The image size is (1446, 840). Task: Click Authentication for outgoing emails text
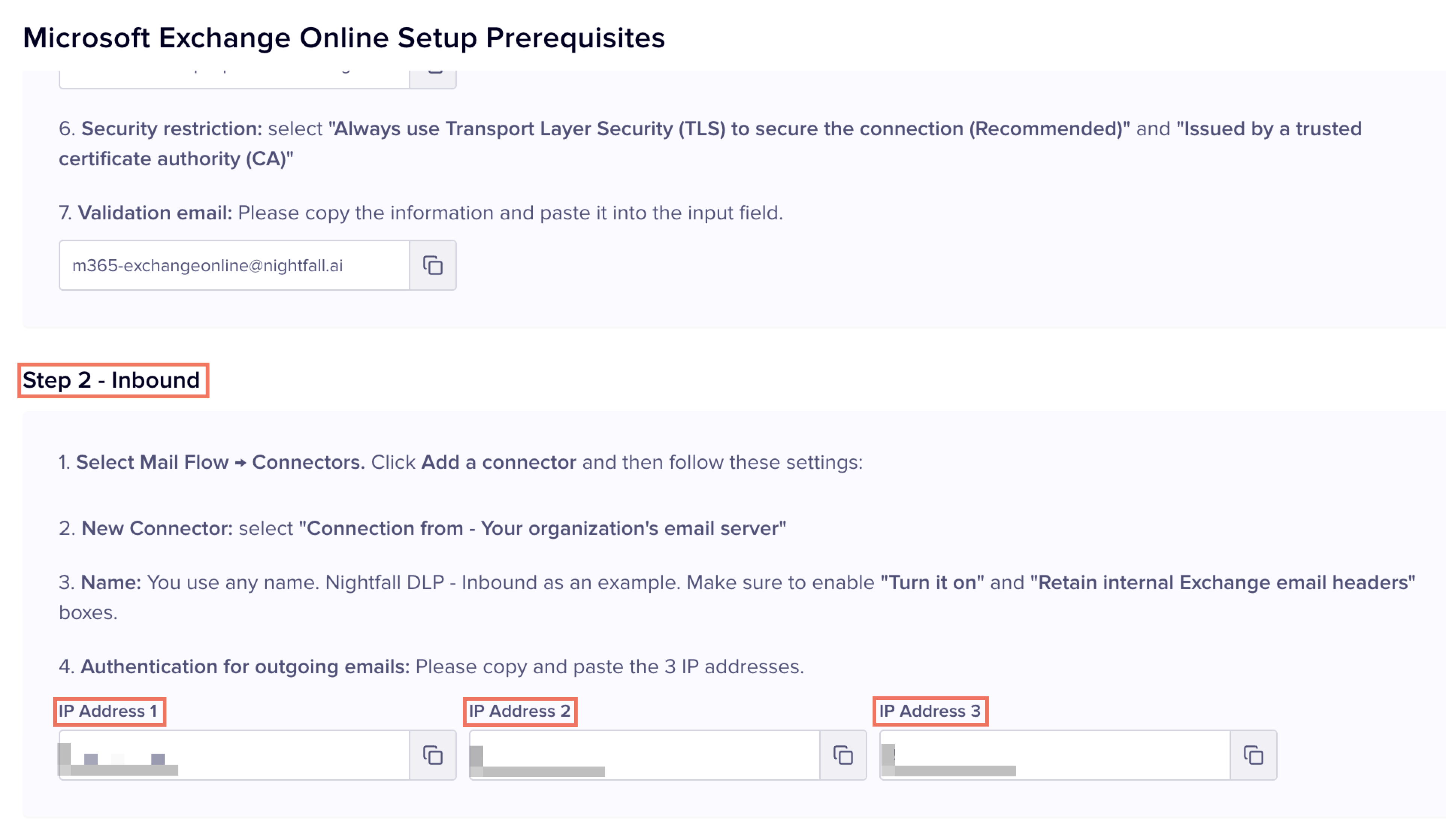click(x=245, y=666)
